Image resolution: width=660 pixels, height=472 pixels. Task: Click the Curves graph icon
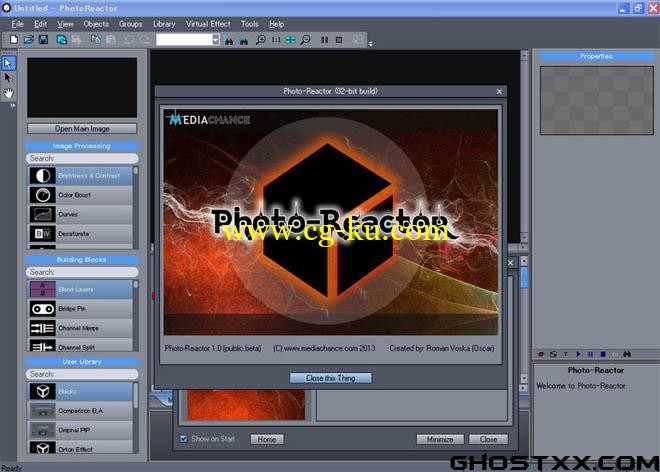pyautogui.click(x=43, y=214)
